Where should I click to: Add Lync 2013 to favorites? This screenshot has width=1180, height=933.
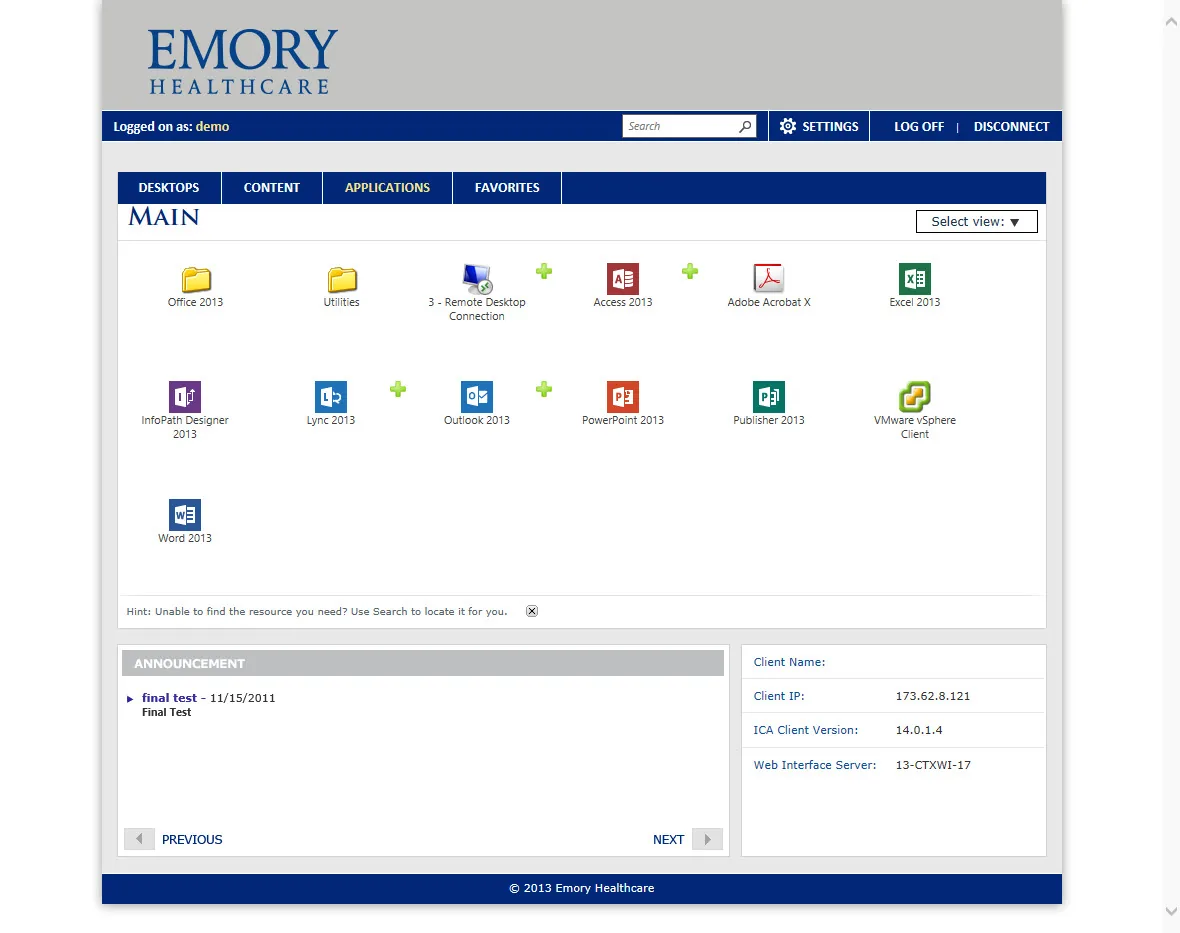398,390
